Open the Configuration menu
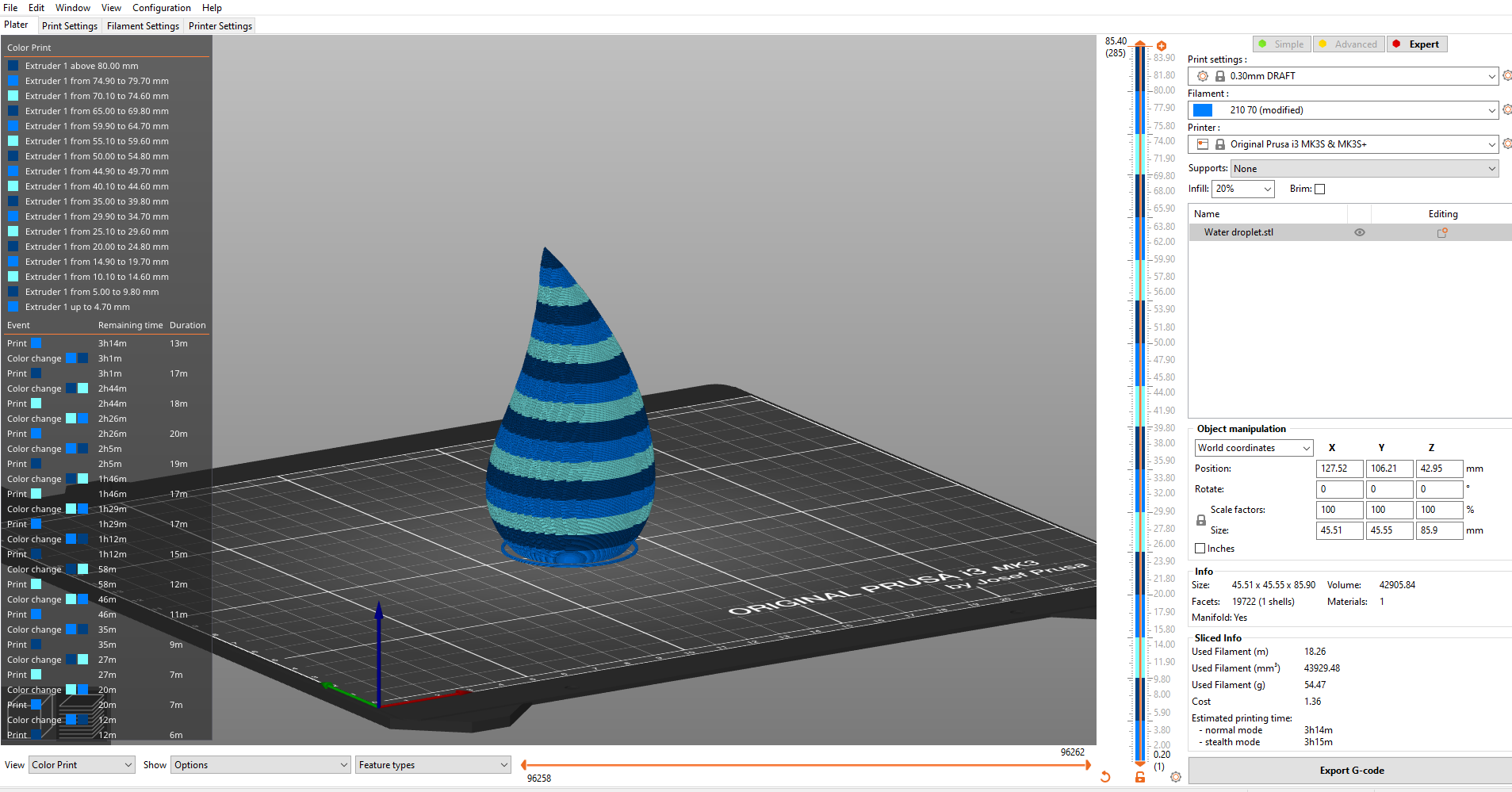1512x792 pixels. 162,8
